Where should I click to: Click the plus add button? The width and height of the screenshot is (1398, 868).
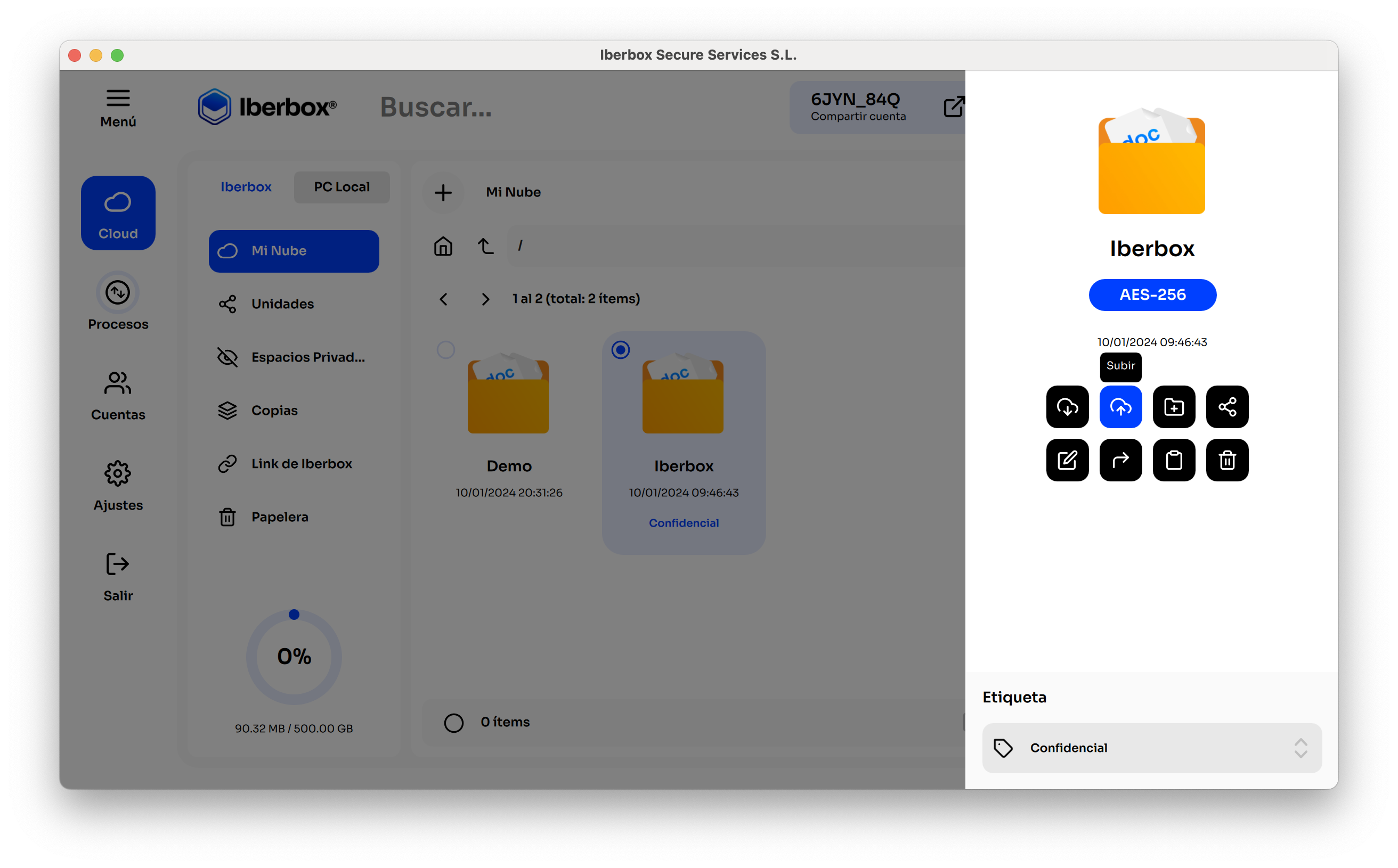point(443,192)
